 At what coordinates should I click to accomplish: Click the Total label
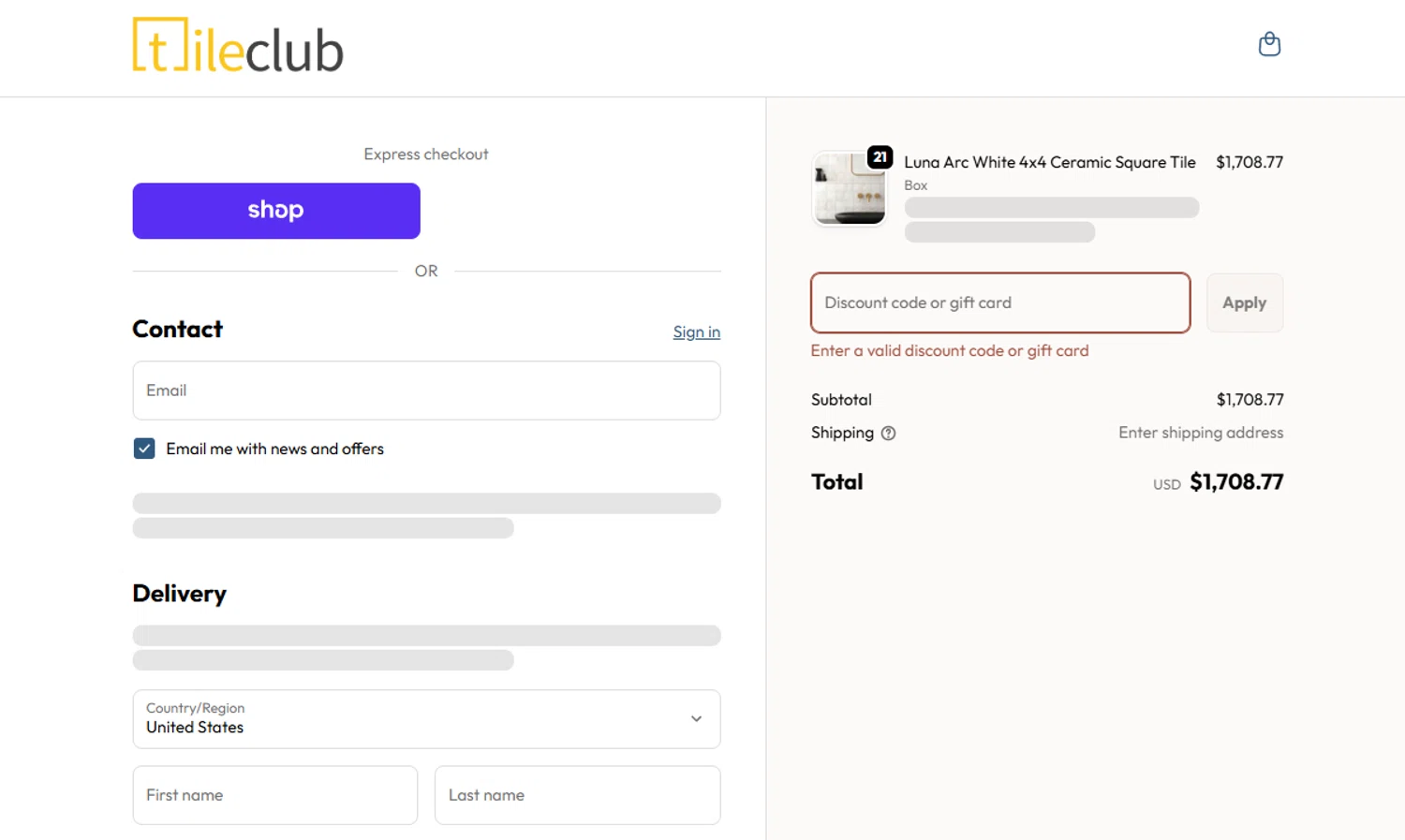pos(836,482)
